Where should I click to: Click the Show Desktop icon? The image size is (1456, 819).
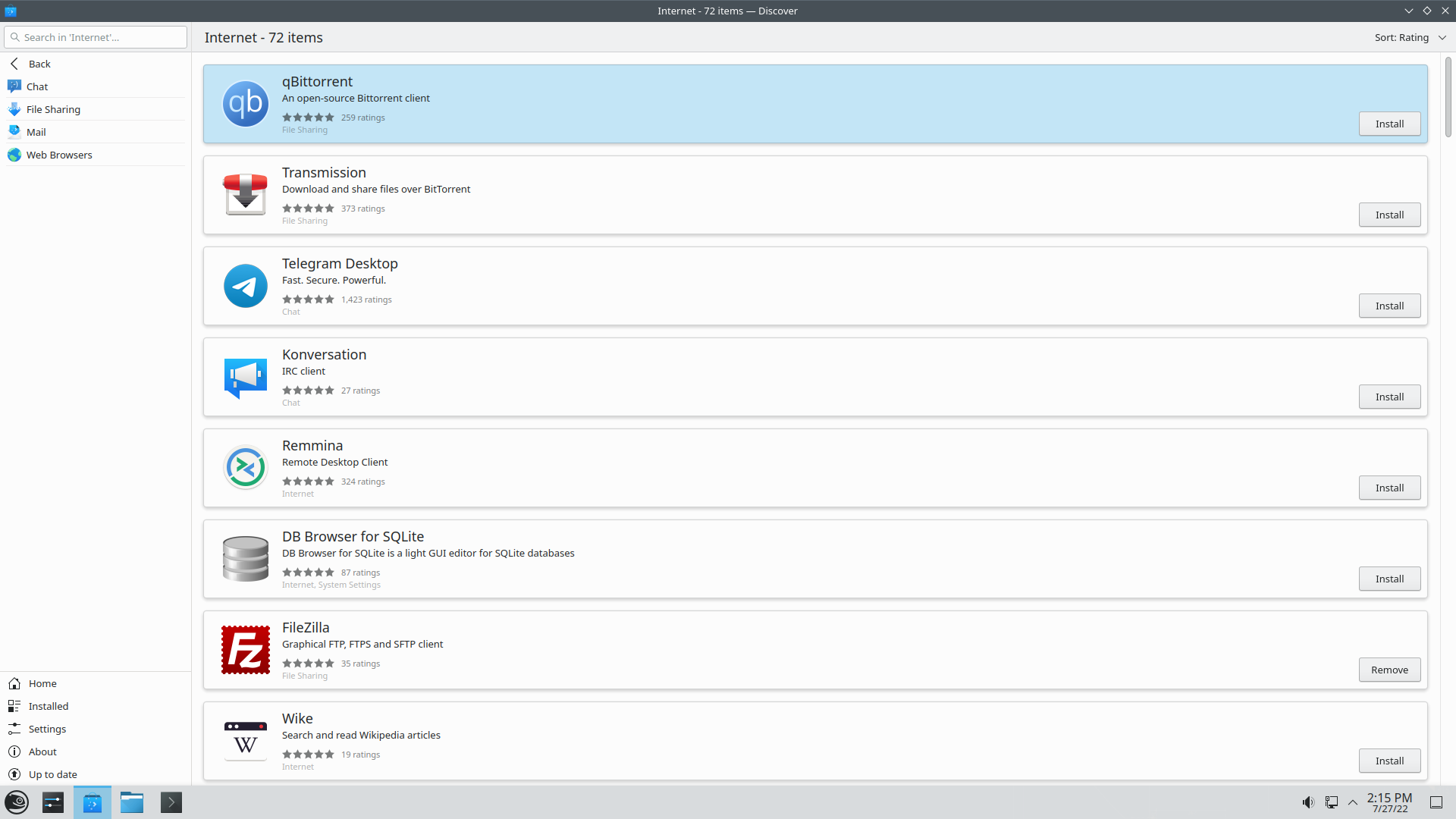[x=1436, y=802]
